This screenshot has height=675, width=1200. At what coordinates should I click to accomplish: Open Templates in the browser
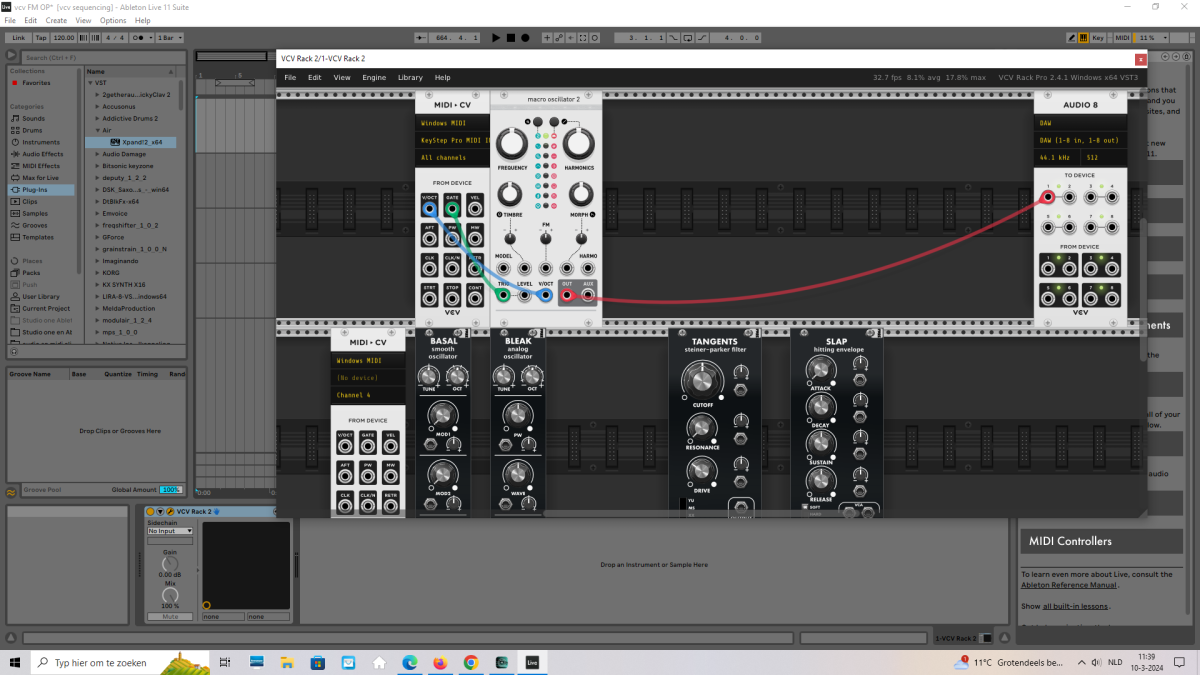tap(38, 237)
